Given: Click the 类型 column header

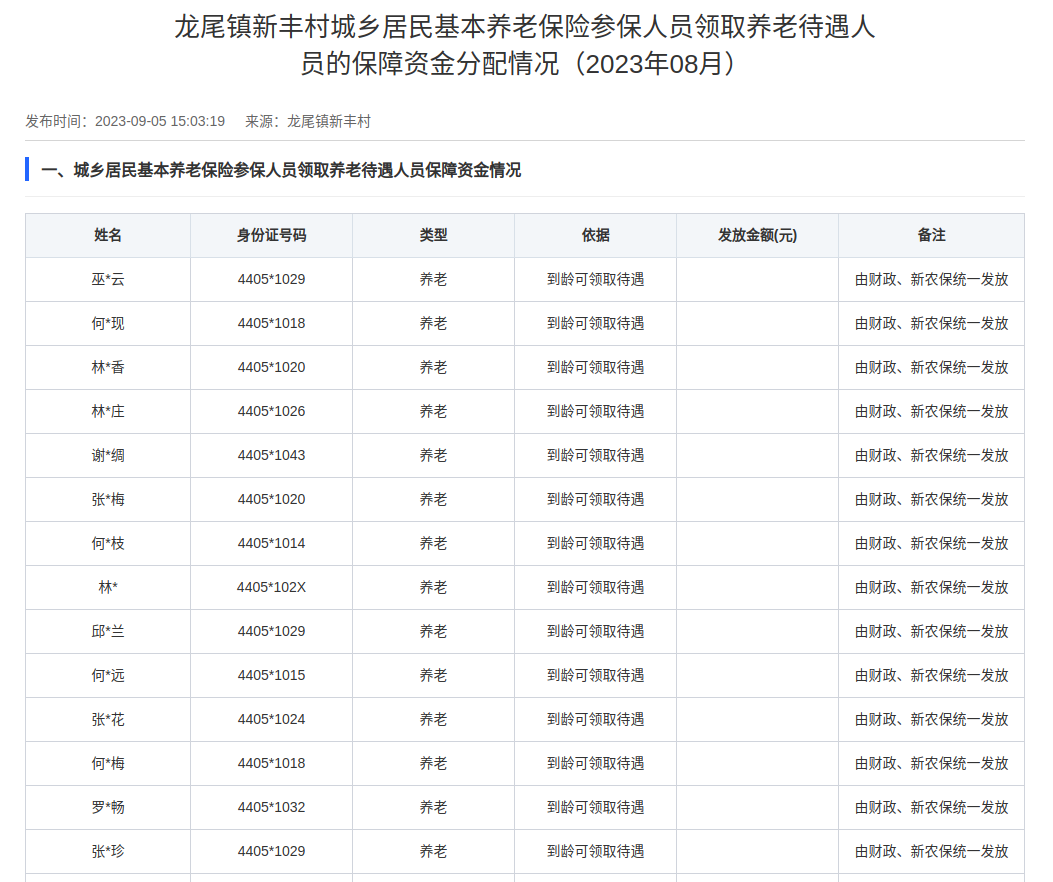Looking at the screenshot, I should [433, 235].
